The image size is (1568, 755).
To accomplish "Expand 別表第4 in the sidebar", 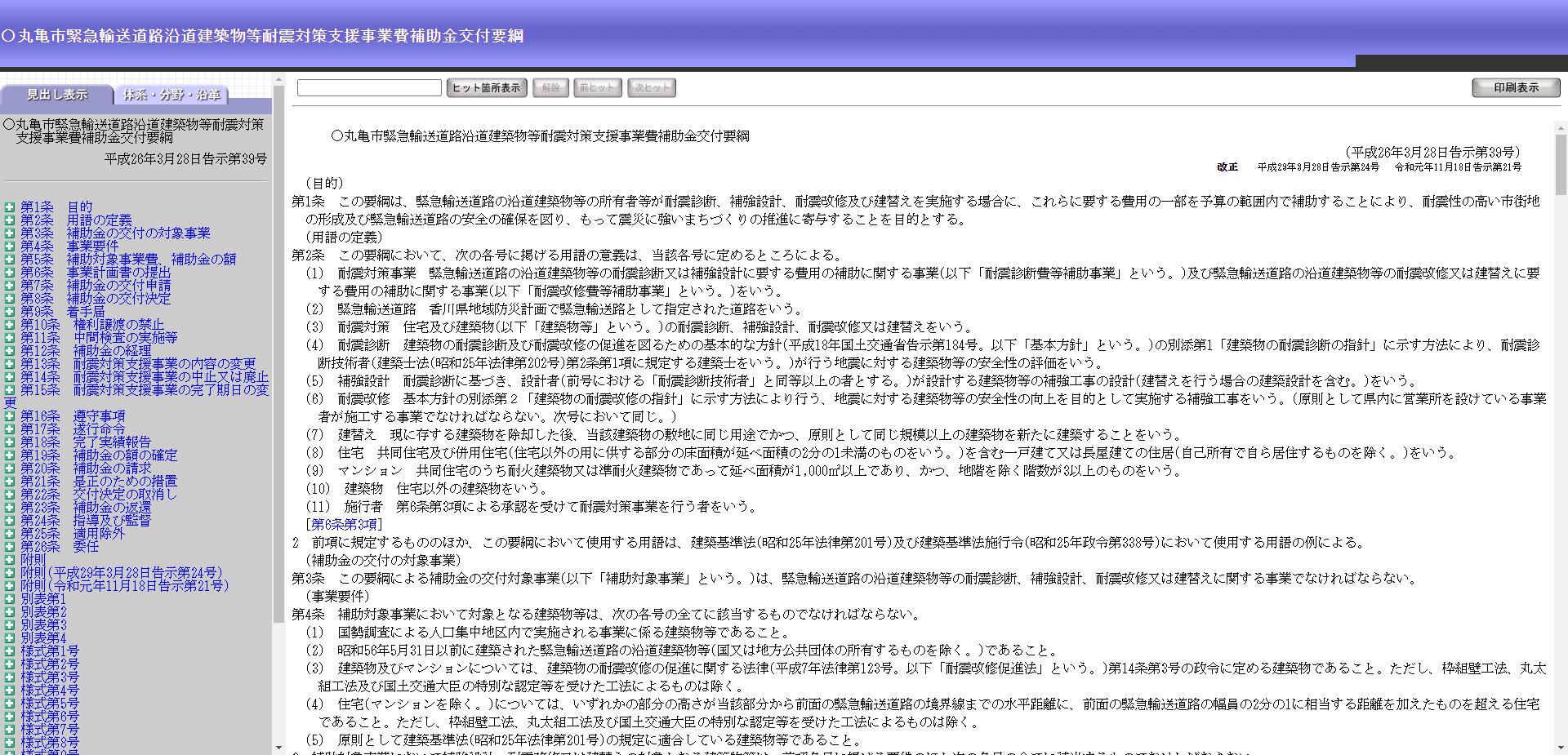I will coord(9,638).
